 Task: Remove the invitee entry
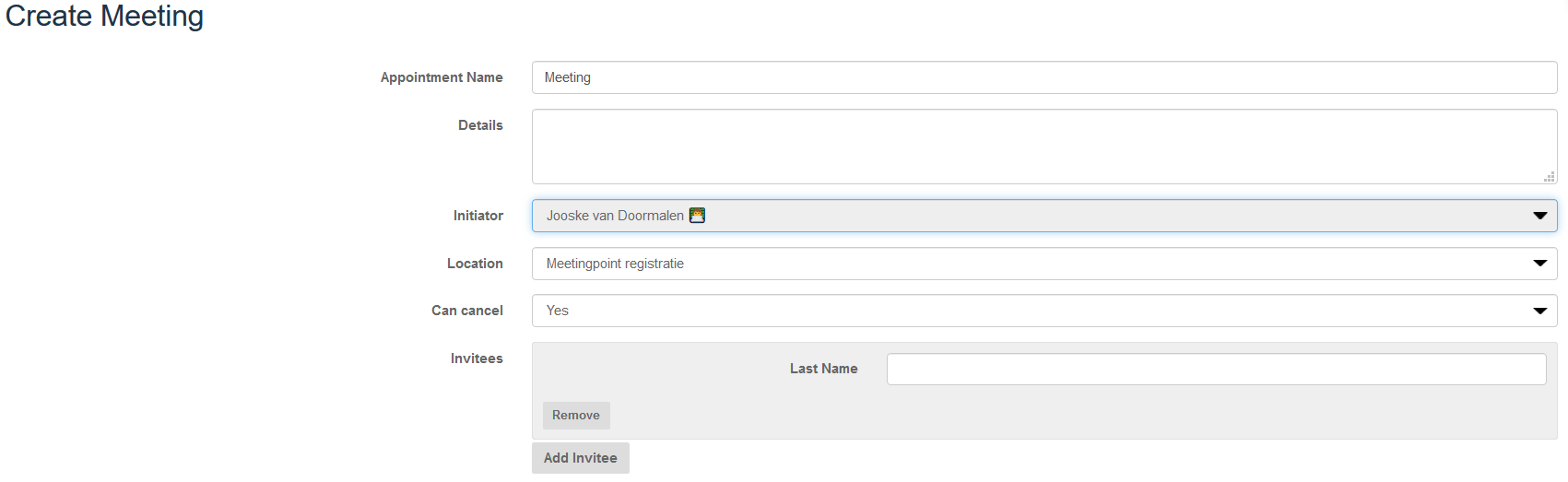coord(576,416)
